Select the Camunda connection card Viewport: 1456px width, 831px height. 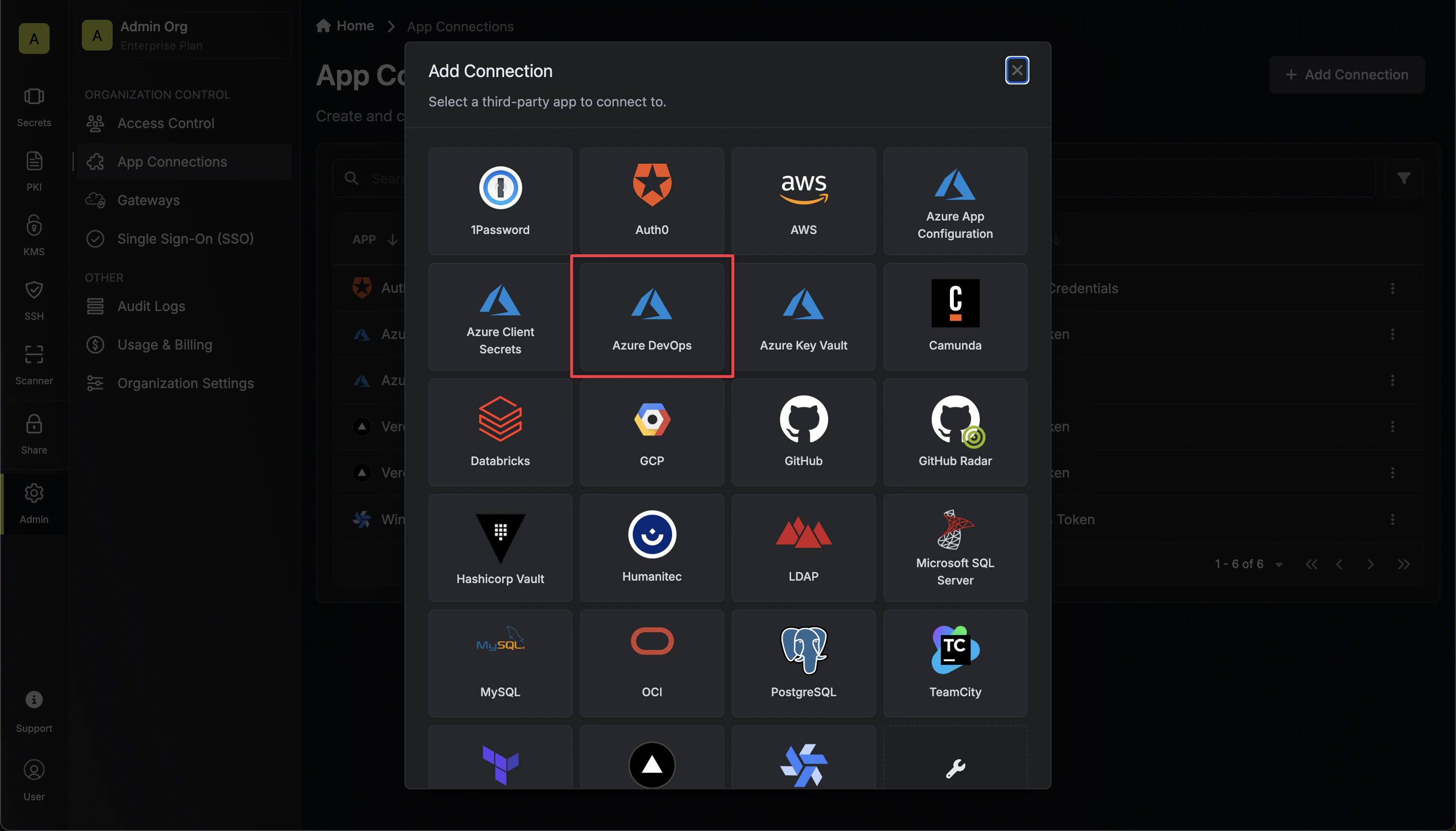click(955, 317)
